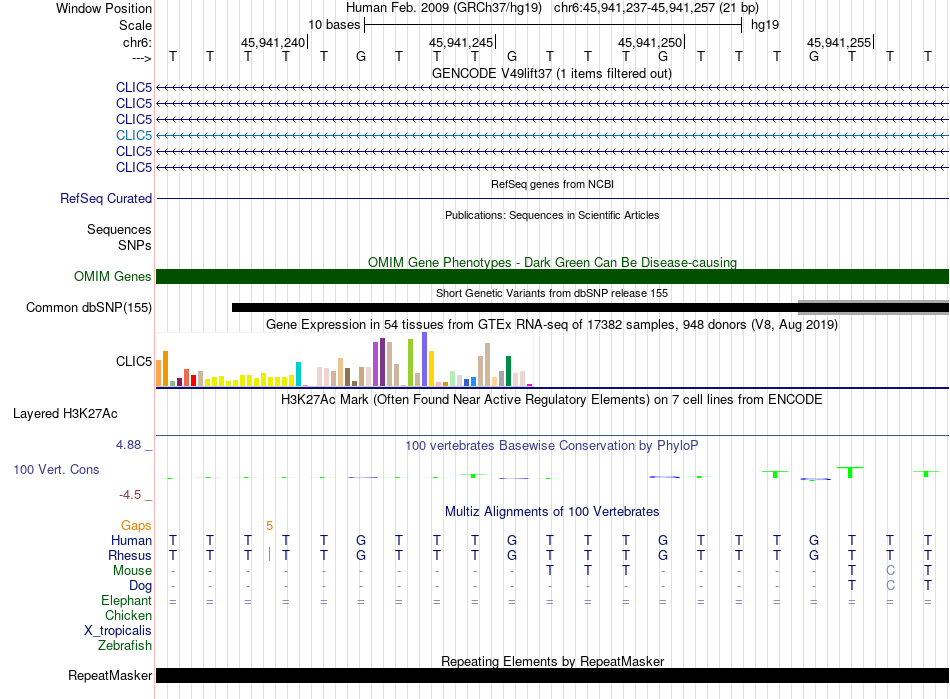Open the CLIC5 GTEx expression track label
Image resolution: width=950 pixels, height=699 pixels.
pos(134,362)
